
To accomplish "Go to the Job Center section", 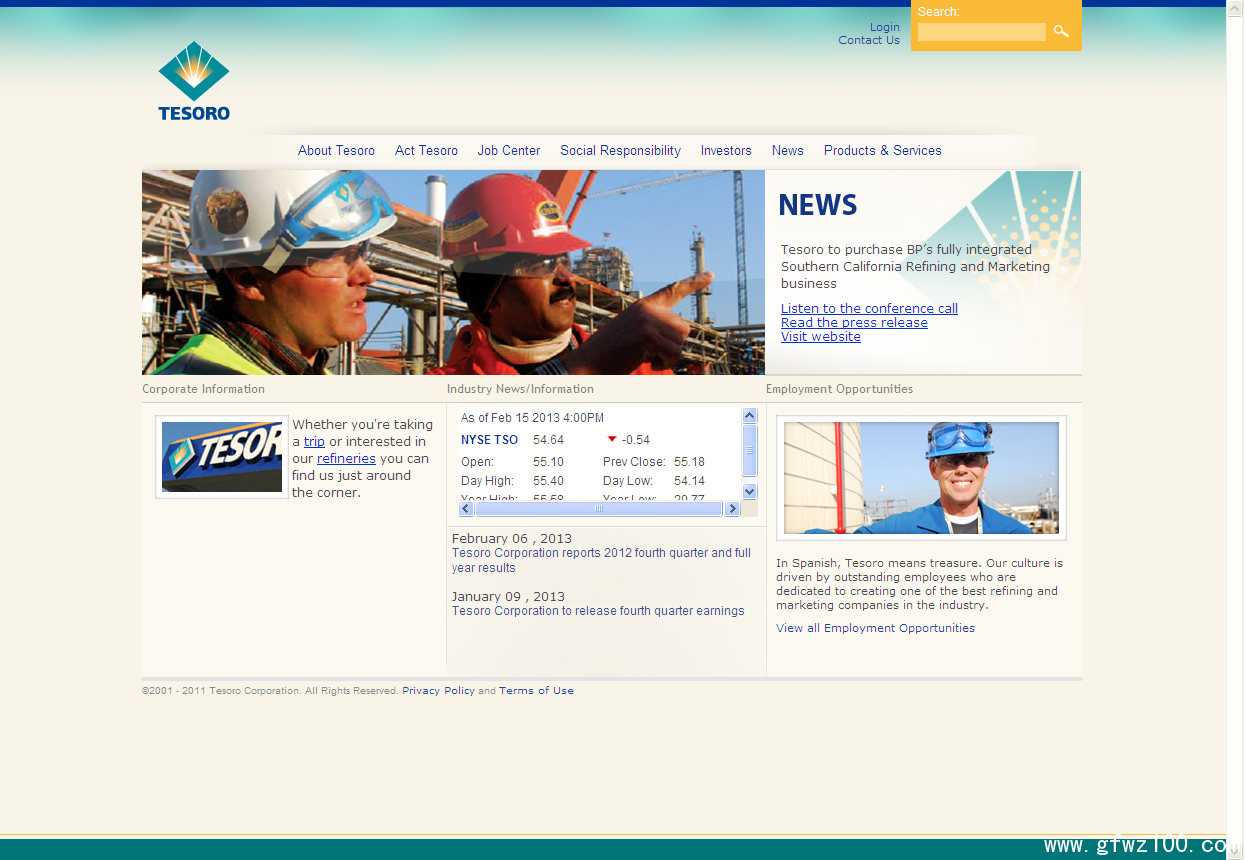I will click(x=508, y=151).
